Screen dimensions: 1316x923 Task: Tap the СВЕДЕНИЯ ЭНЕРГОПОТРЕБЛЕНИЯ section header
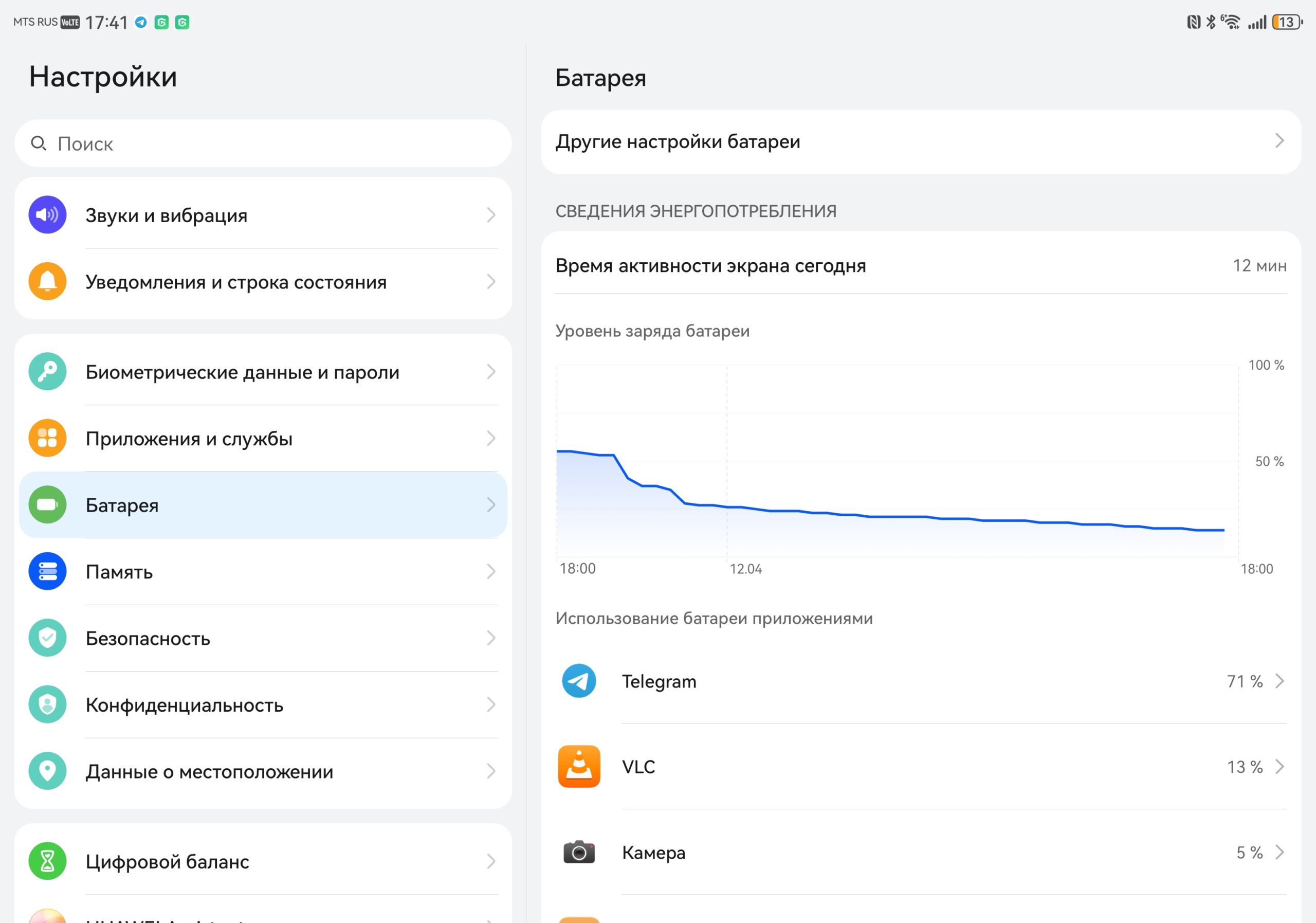click(696, 211)
